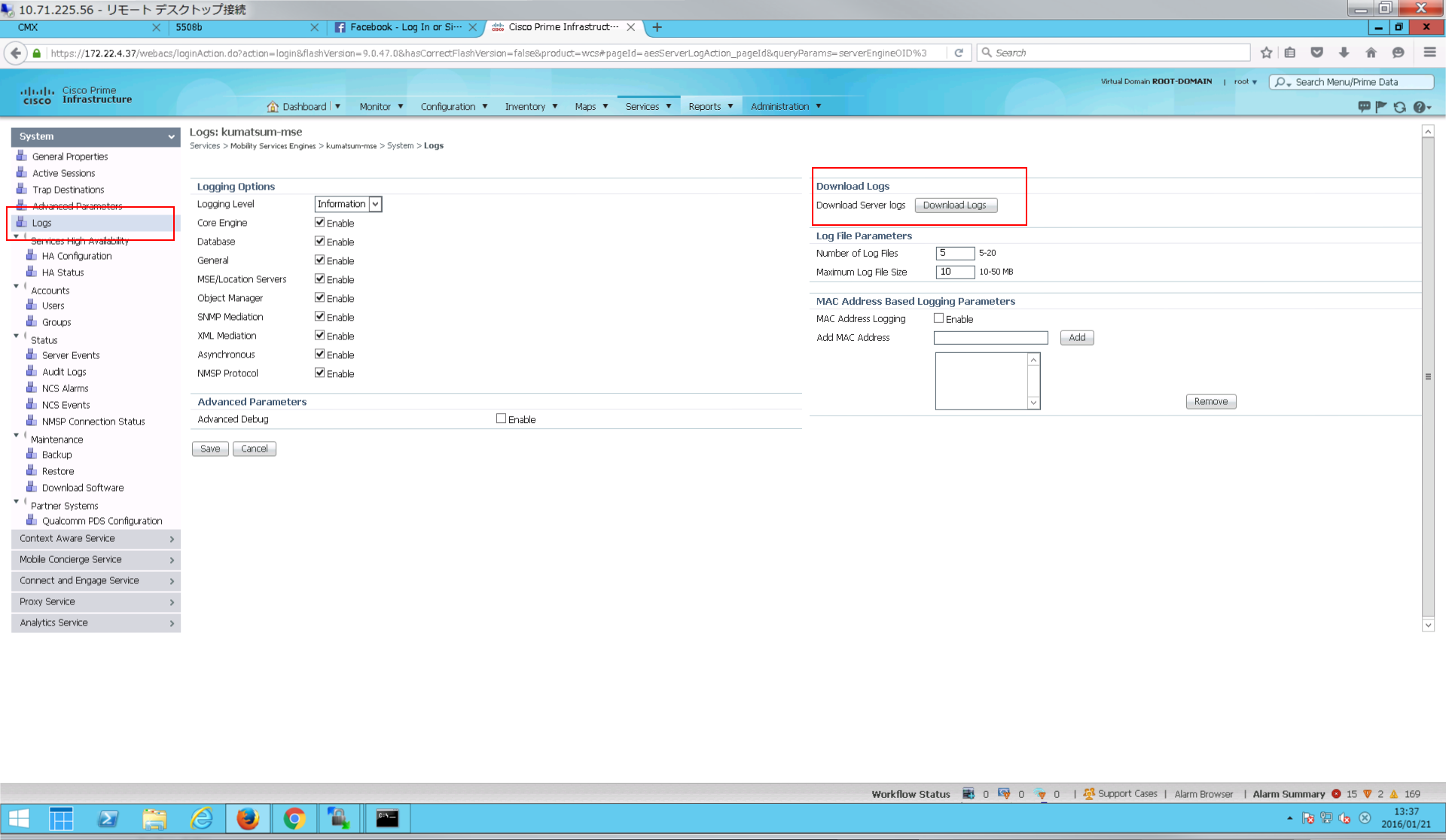
Task: Open the root user dropdown
Action: pyautogui.click(x=1246, y=82)
